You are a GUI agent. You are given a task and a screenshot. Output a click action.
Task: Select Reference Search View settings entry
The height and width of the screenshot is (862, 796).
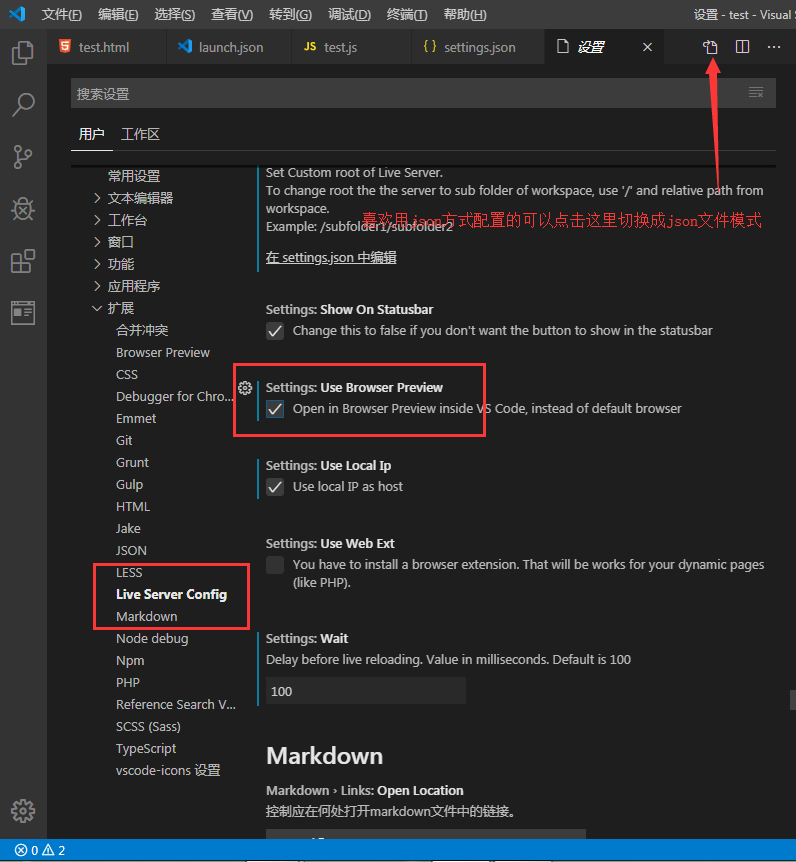[x=176, y=704]
